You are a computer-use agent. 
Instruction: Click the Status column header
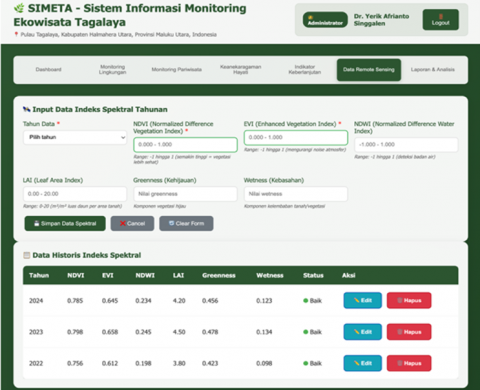(x=313, y=275)
